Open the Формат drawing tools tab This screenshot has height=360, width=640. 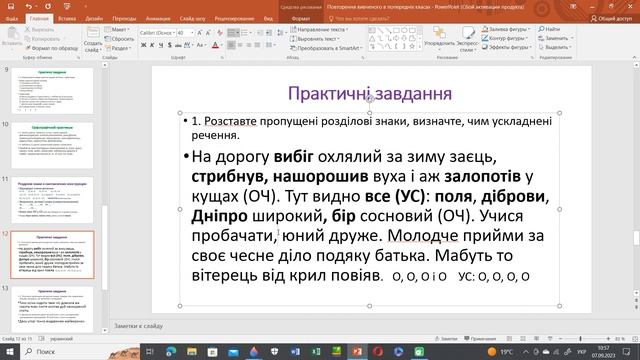(x=301, y=18)
